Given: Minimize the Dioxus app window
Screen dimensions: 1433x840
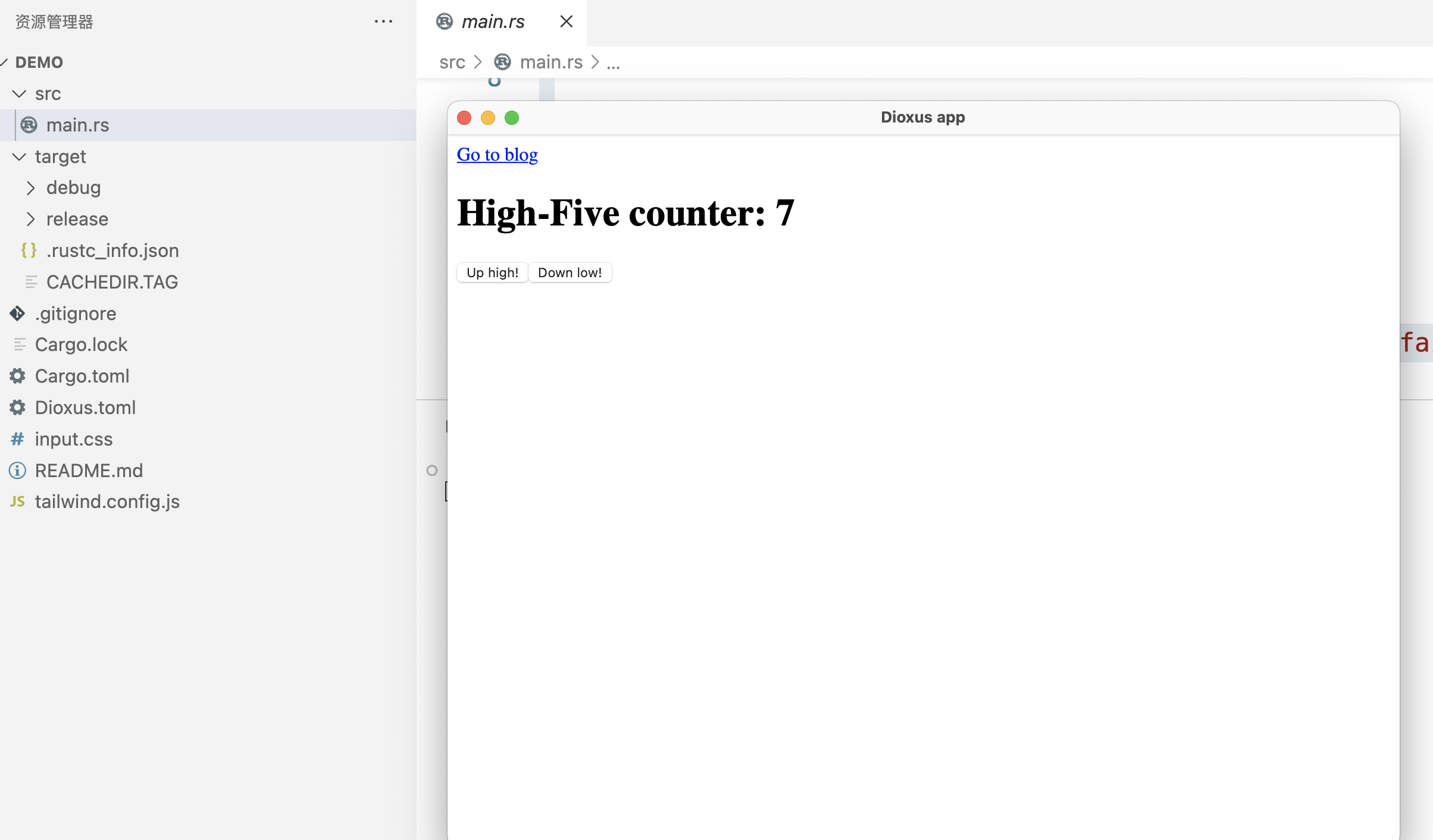Looking at the screenshot, I should (488, 118).
